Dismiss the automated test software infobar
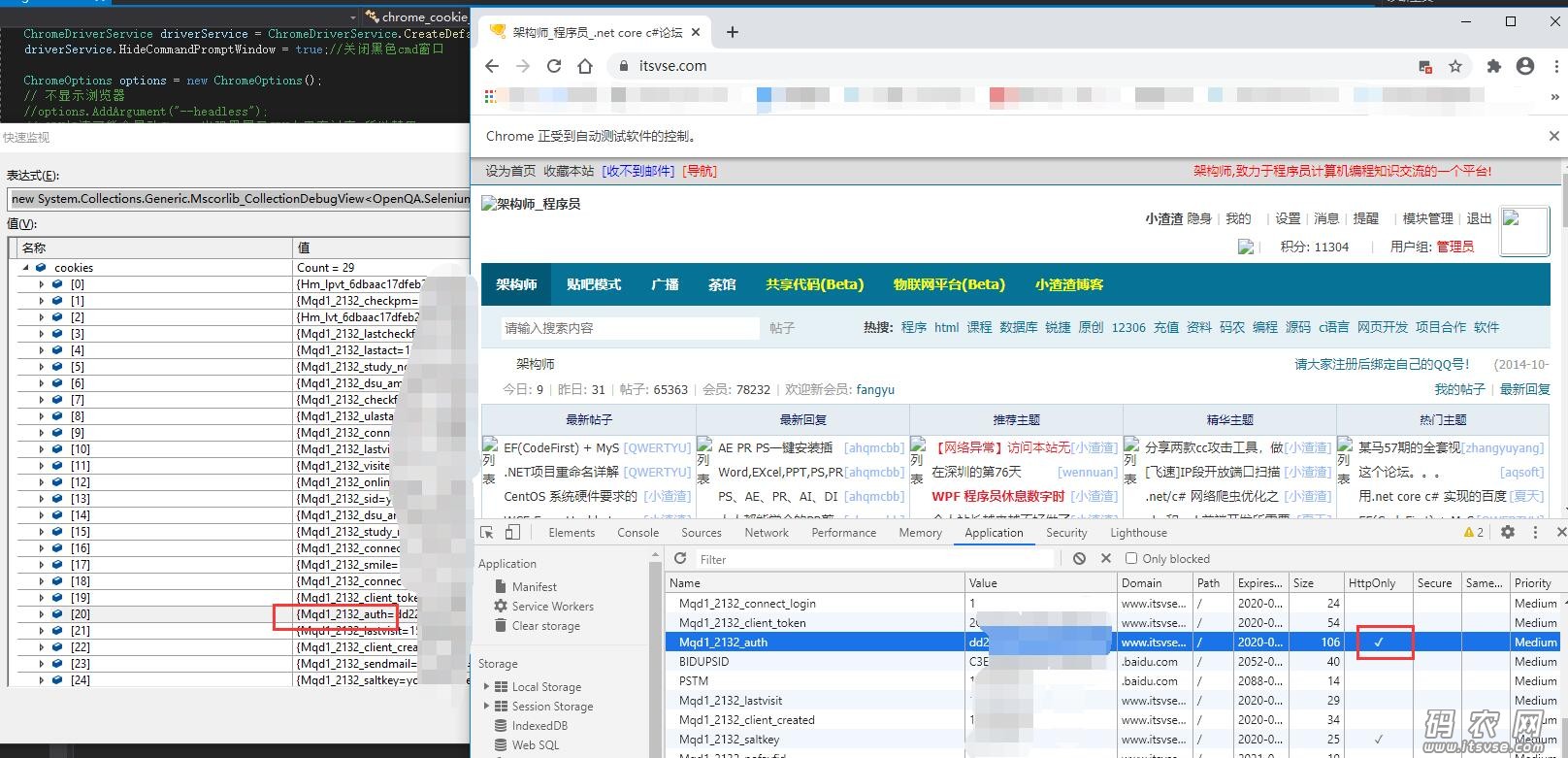Screen dimensions: 1568x758 coord(1554,136)
